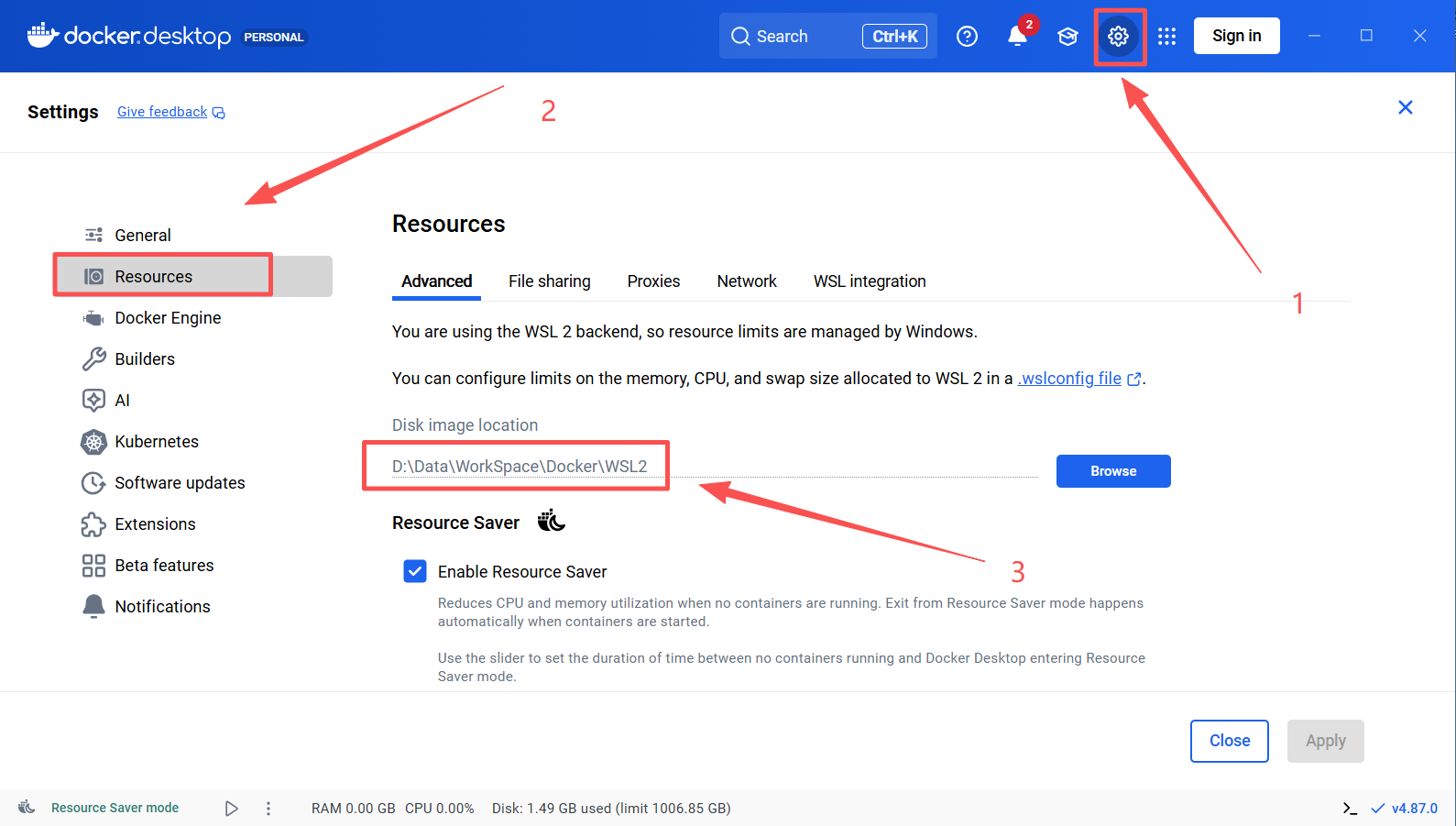Click the Close button
The image size is (1456, 826).
(1229, 741)
